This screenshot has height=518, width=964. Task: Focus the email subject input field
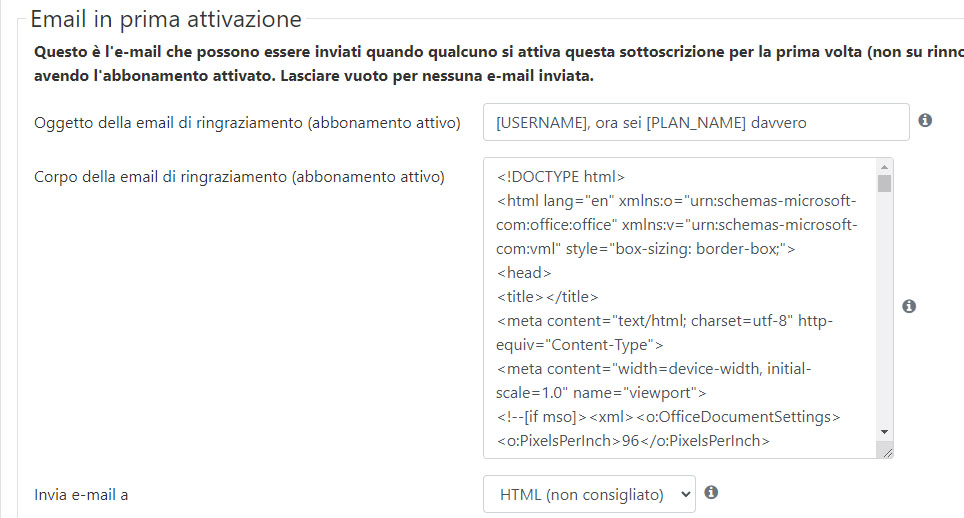coord(696,122)
